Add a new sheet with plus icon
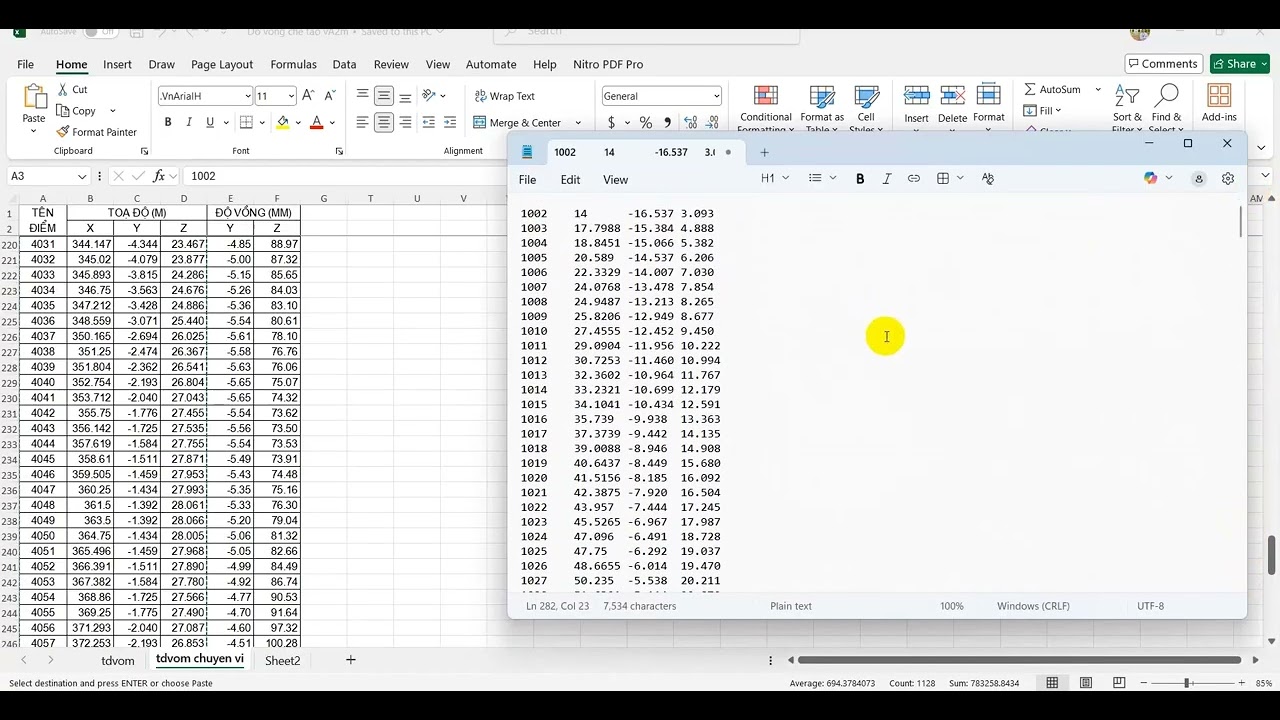The height and width of the screenshot is (720, 1280). click(x=350, y=660)
